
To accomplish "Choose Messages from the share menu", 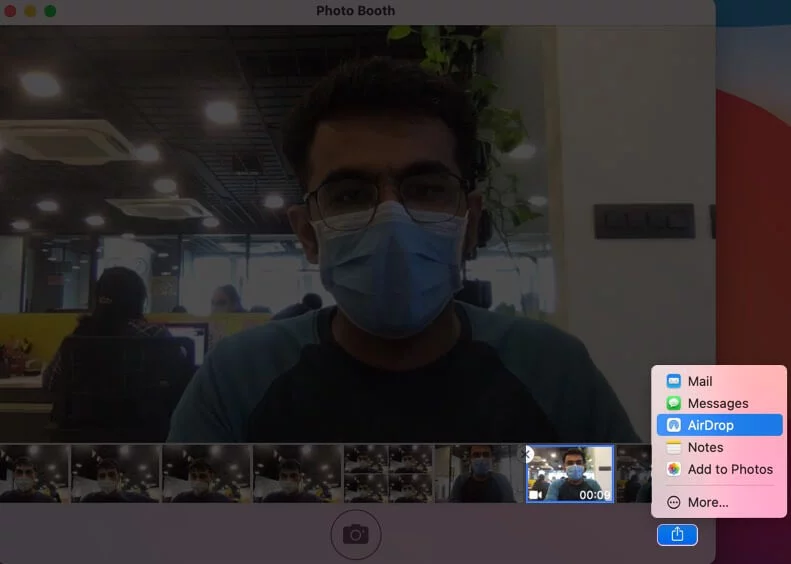I will [x=719, y=403].
